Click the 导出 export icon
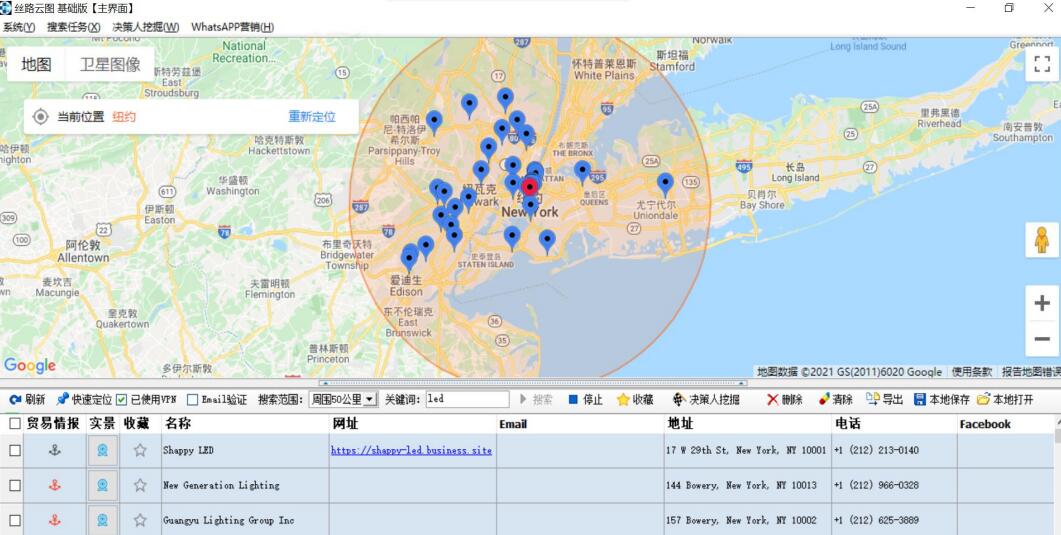Viewport: 1061px width, 535px height. (x=872, y=400)
